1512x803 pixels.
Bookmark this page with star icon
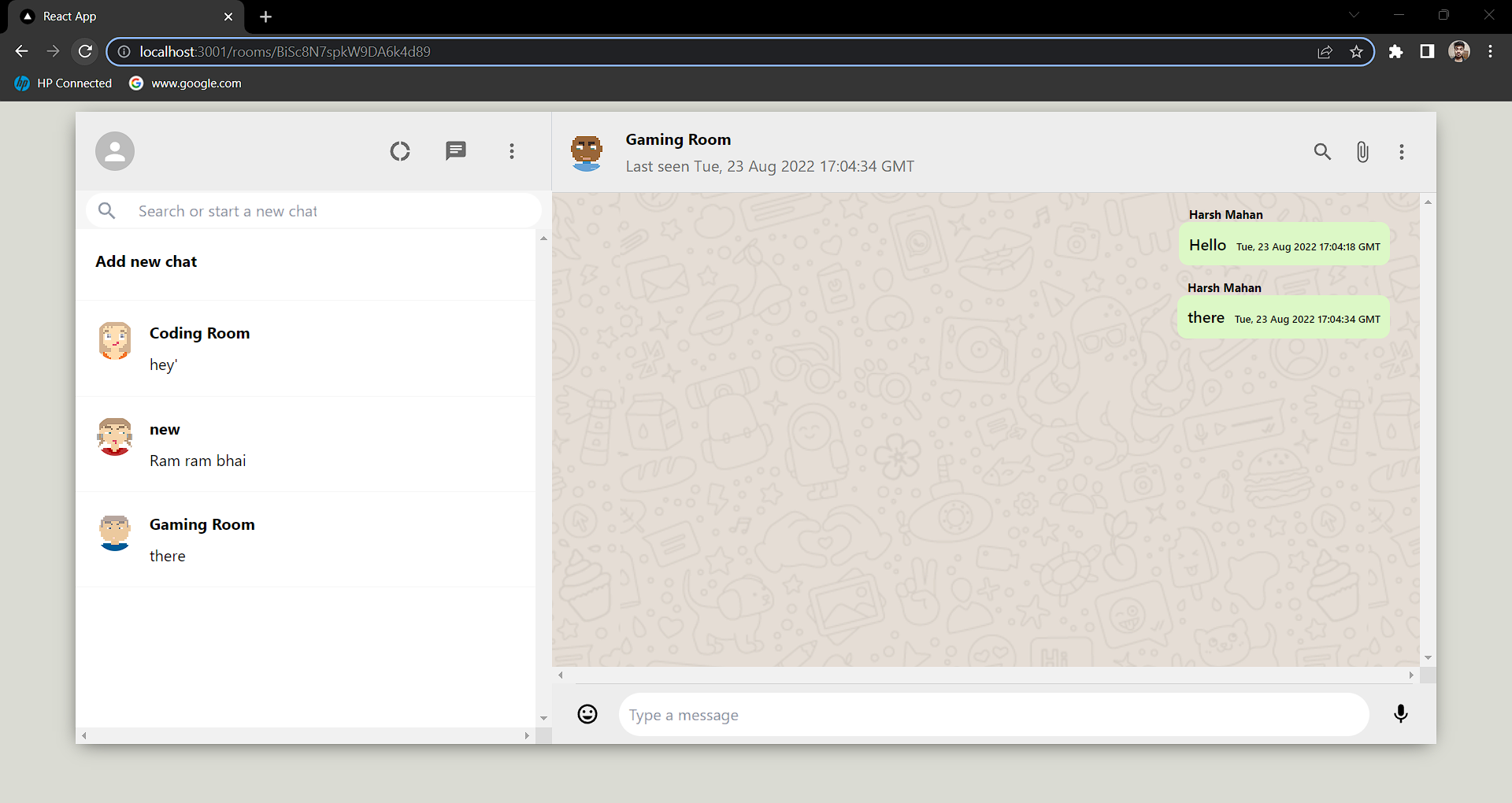1356,52
